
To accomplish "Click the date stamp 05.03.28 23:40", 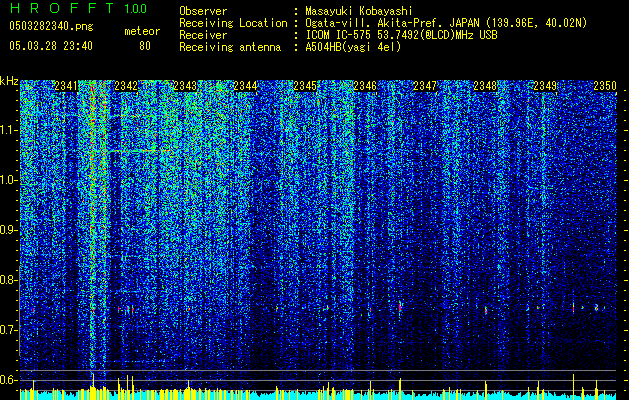I will tap(51, 46).
